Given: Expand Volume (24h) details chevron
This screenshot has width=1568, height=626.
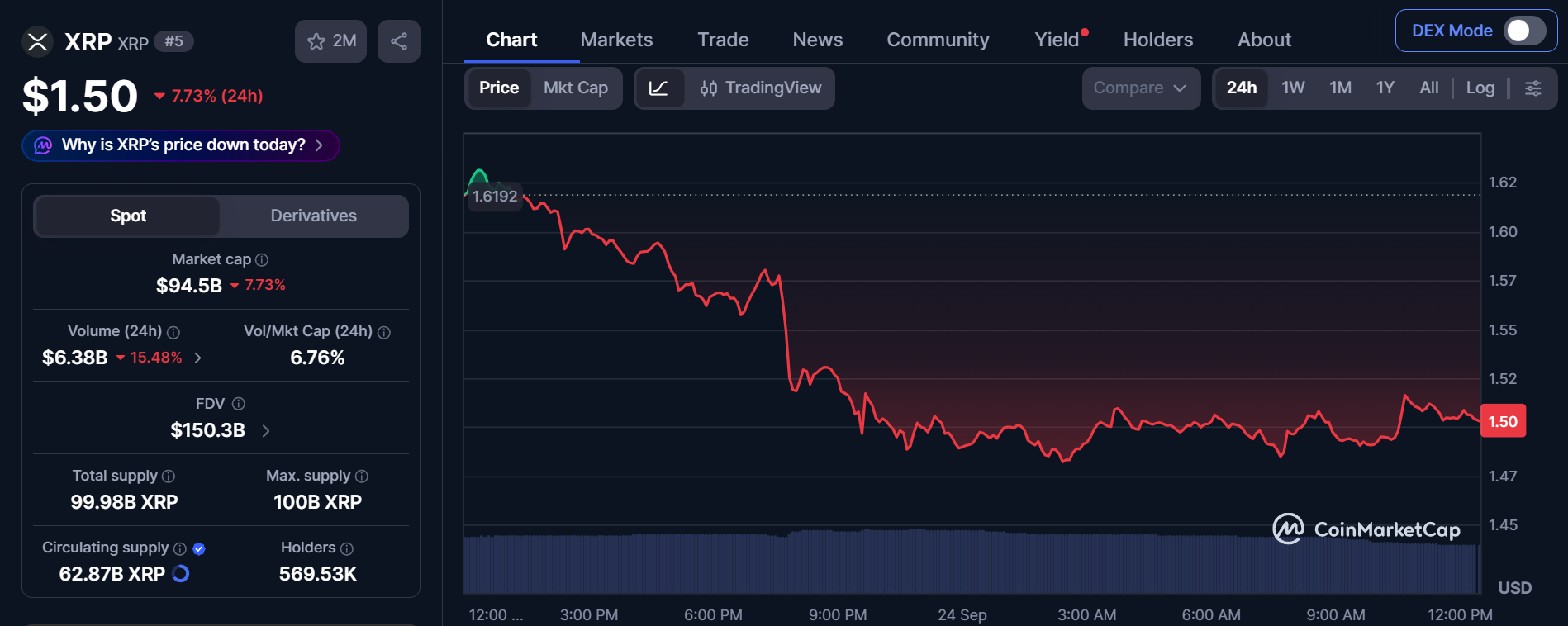Looking at the screenshot, I should point(197,358).
